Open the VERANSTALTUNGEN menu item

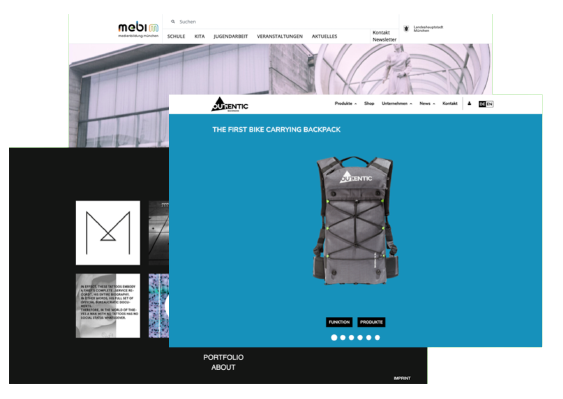click(280, 36)
